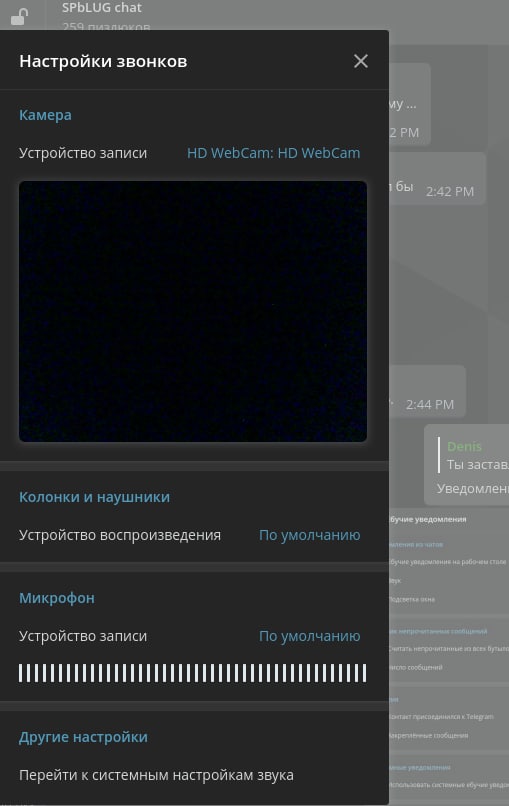Click the camera preview video area

193,311
